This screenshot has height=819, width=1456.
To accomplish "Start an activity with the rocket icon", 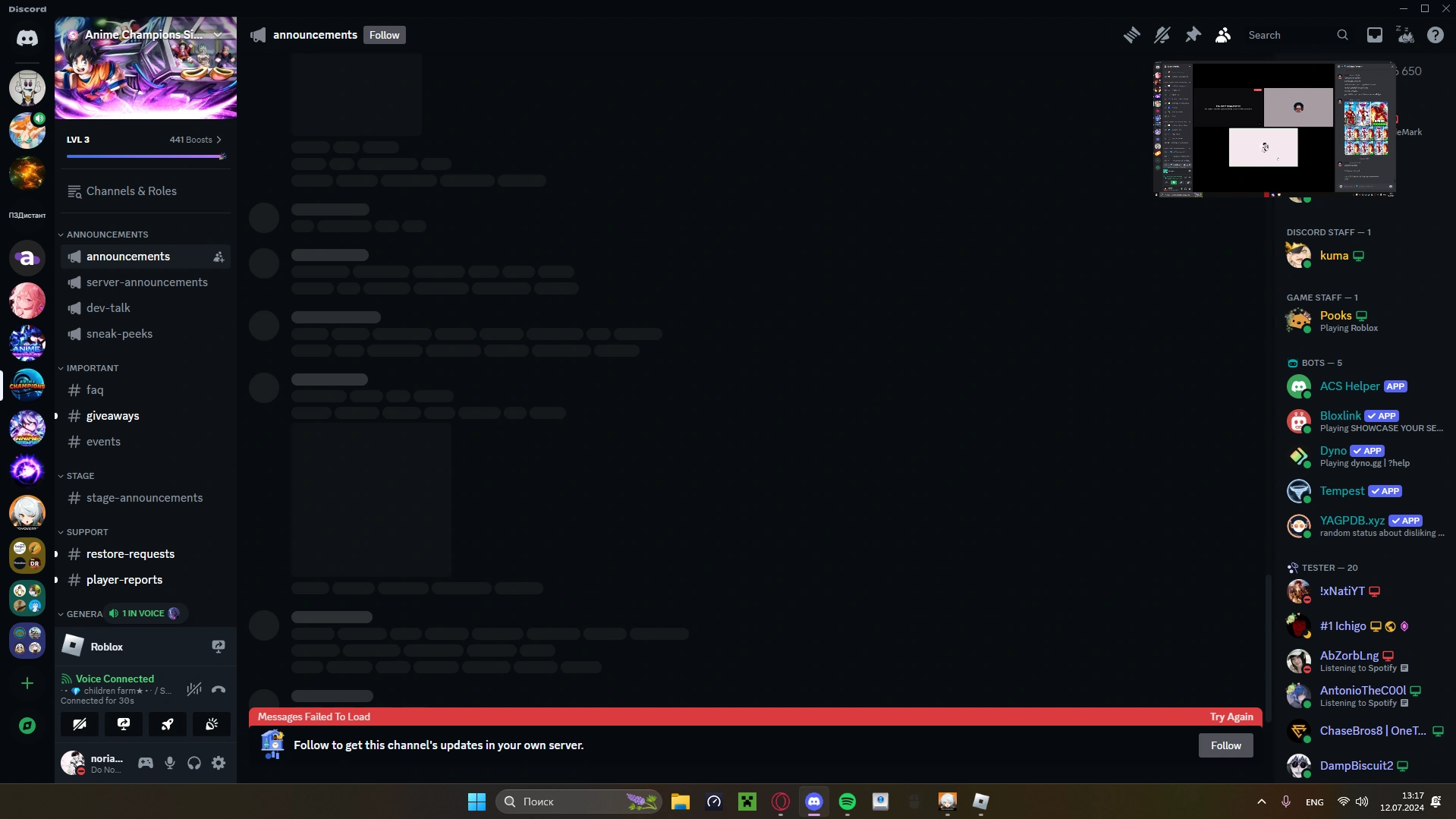I will [x=166, y=725].
